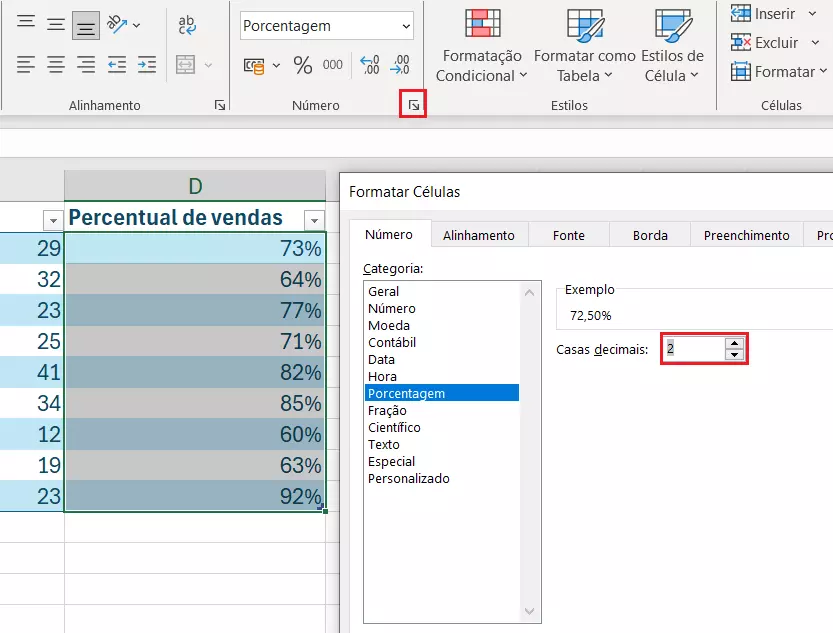
Task: Click the Excluir cells button
Action: click(x=766, y=43)
